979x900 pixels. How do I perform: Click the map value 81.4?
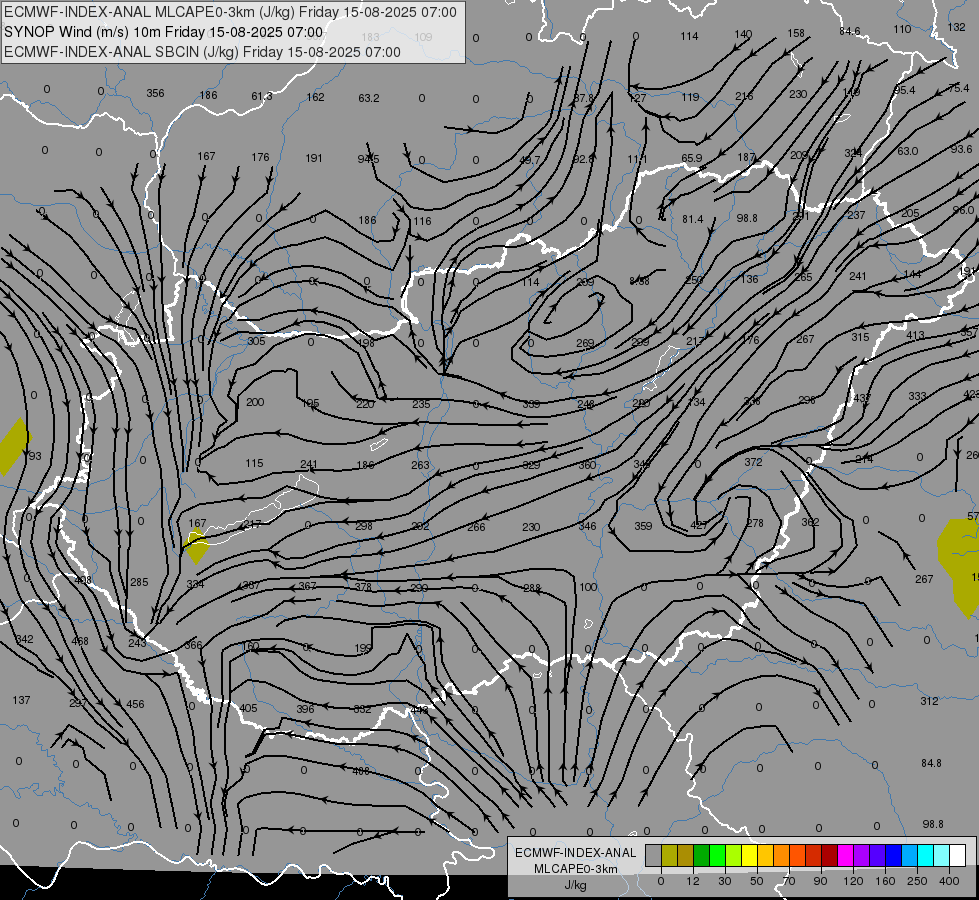pyautogui.click(x=693, y=219)
